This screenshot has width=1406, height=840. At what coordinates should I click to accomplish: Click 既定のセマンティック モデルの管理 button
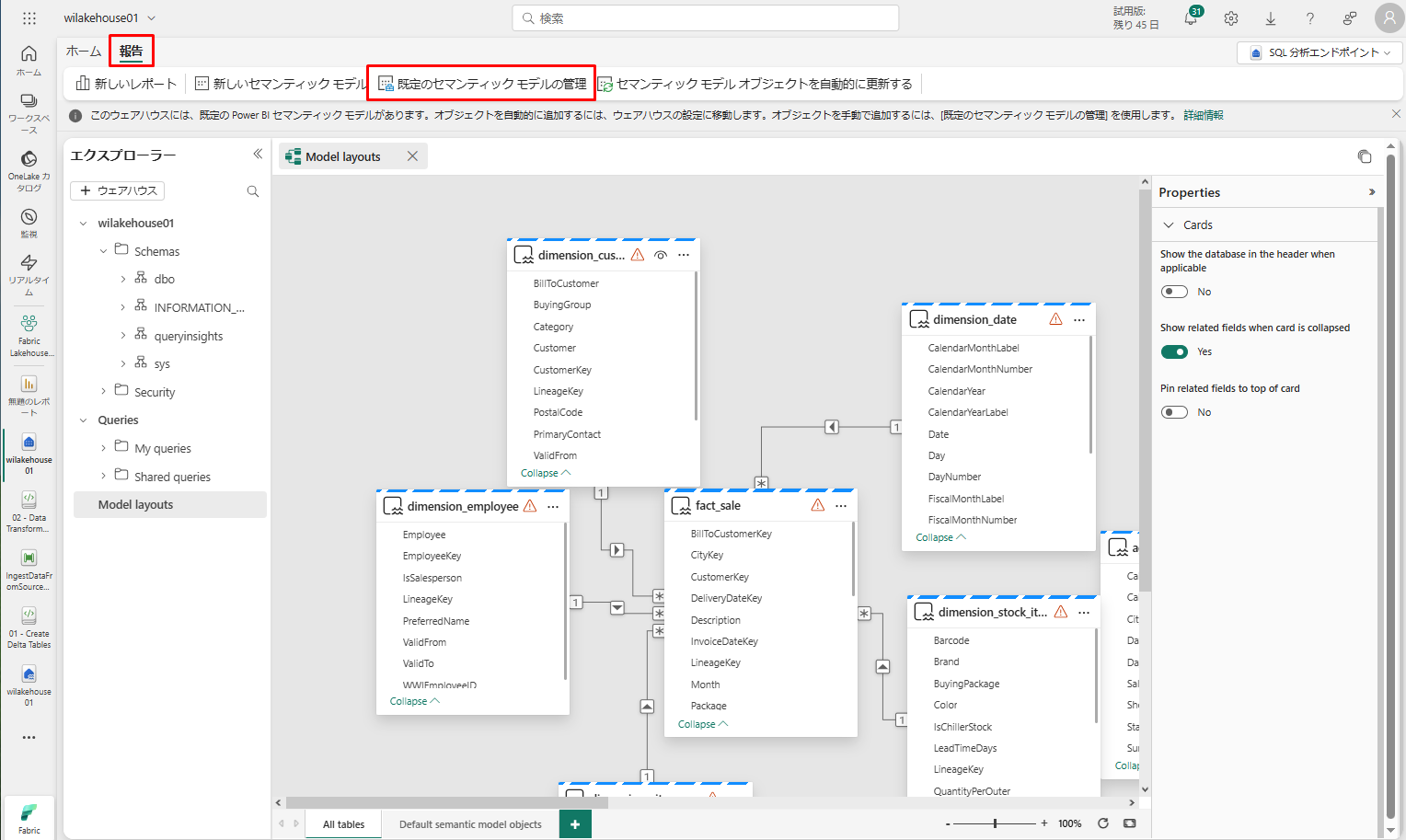pos(482,84)
